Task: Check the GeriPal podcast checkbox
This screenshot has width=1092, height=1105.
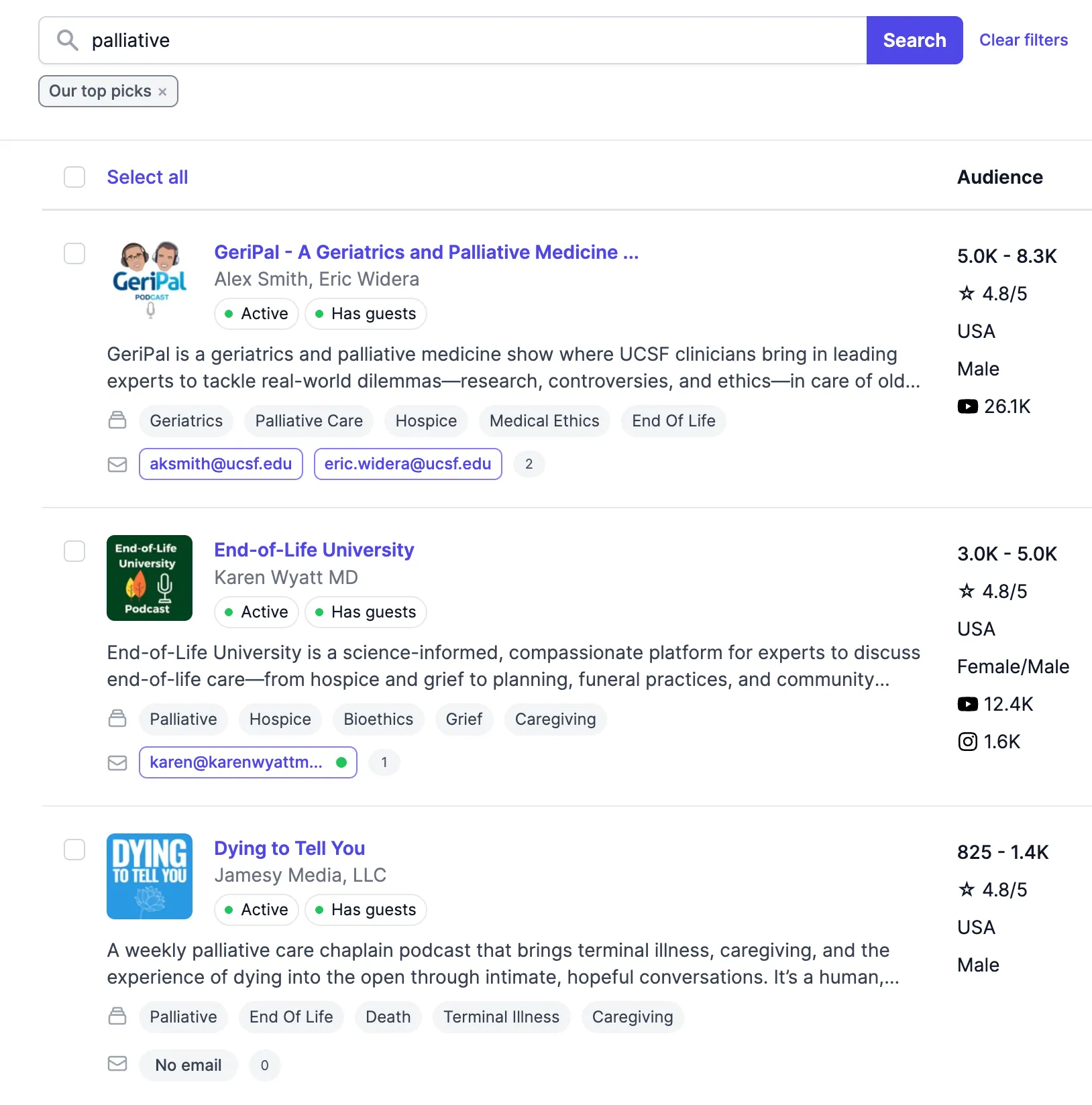Action: pos(74,253)
